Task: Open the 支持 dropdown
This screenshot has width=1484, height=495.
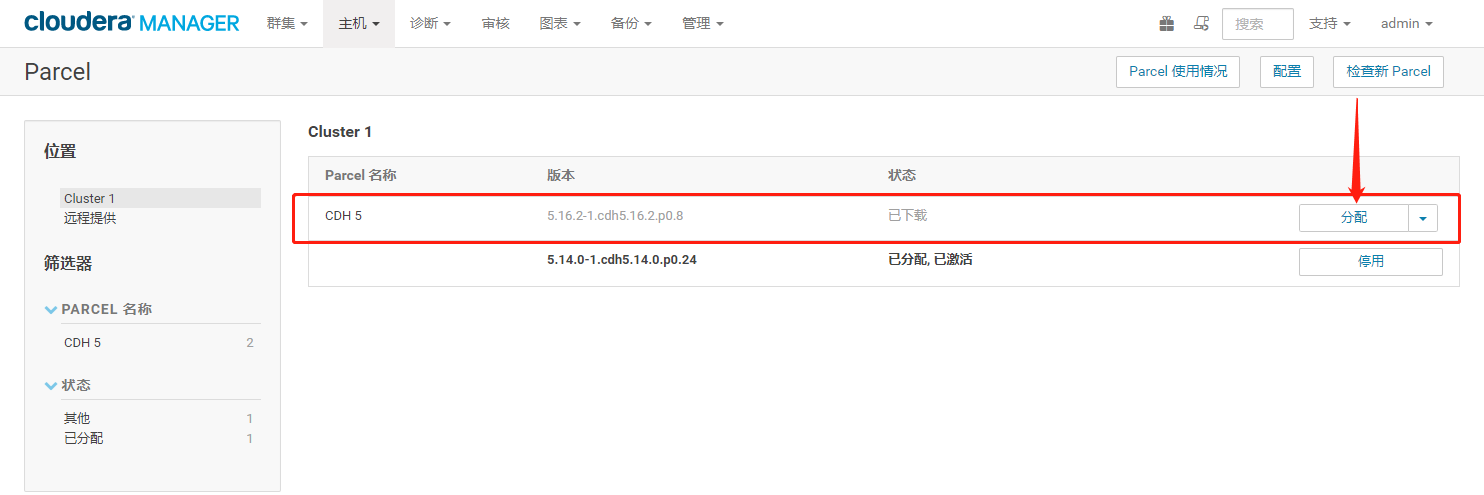Action: pos(1330,23)
